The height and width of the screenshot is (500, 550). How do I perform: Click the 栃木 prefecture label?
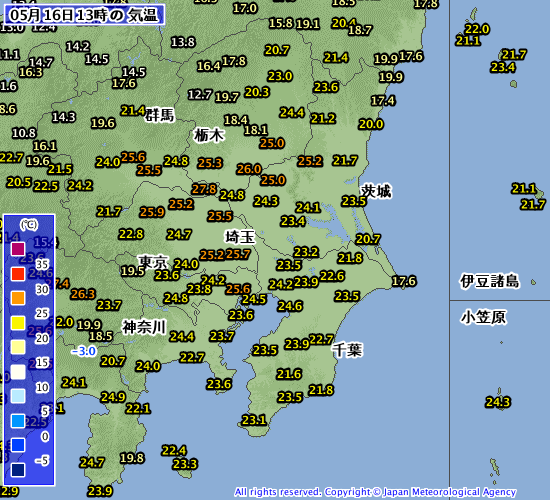(209, 135)
